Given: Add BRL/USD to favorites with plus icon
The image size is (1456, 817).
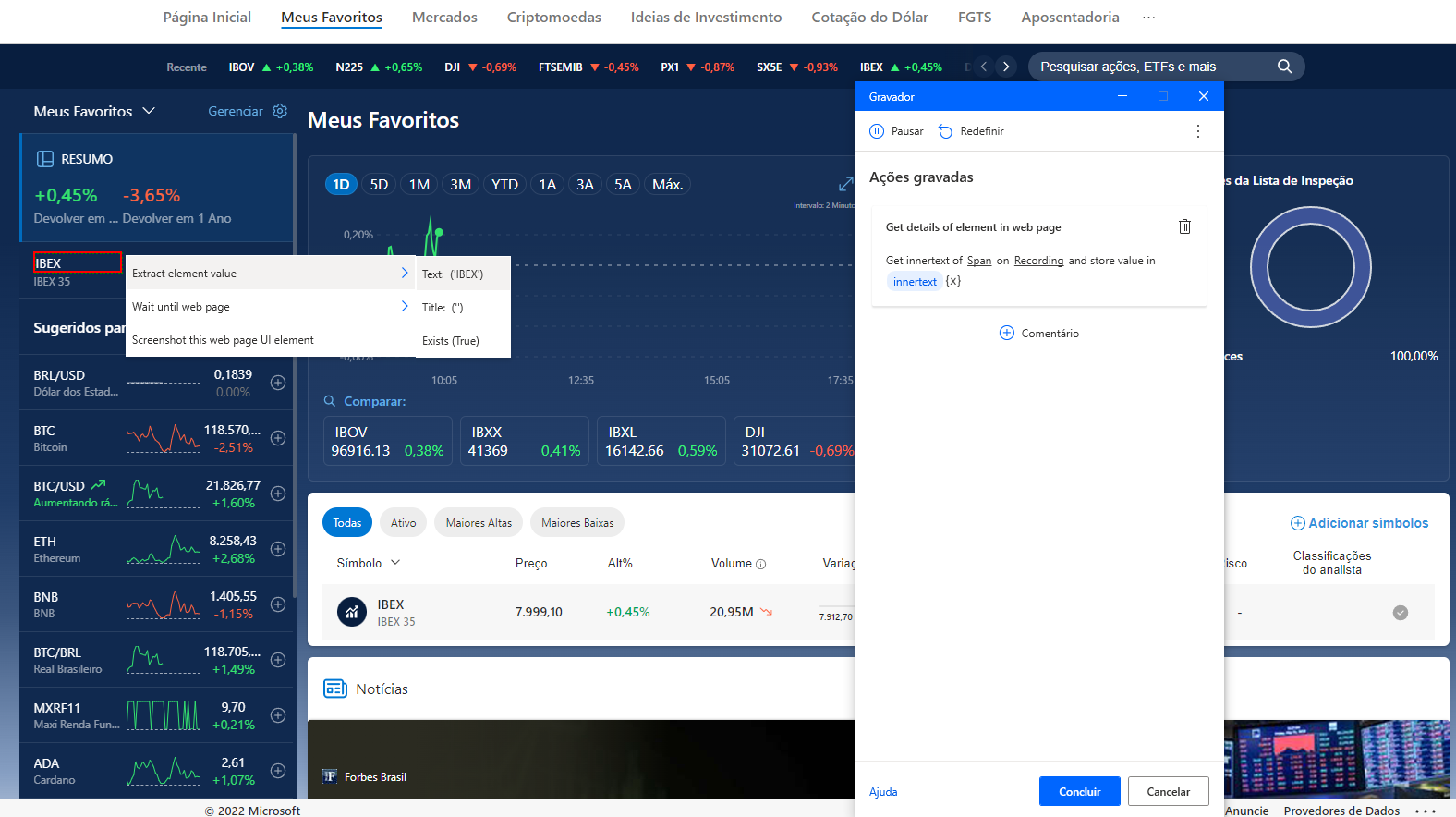Looking at the screenshot, I should [x=278, y=383].
